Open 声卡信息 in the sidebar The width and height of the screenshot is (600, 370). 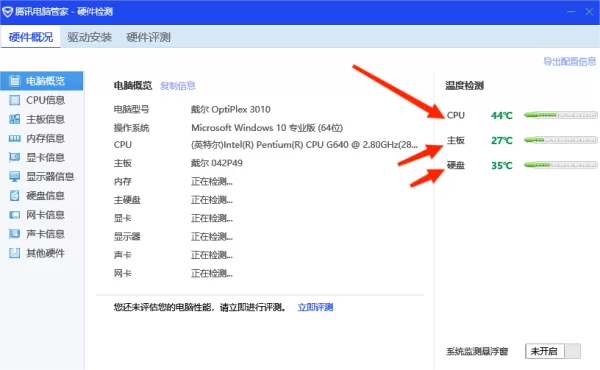point(41,234)
